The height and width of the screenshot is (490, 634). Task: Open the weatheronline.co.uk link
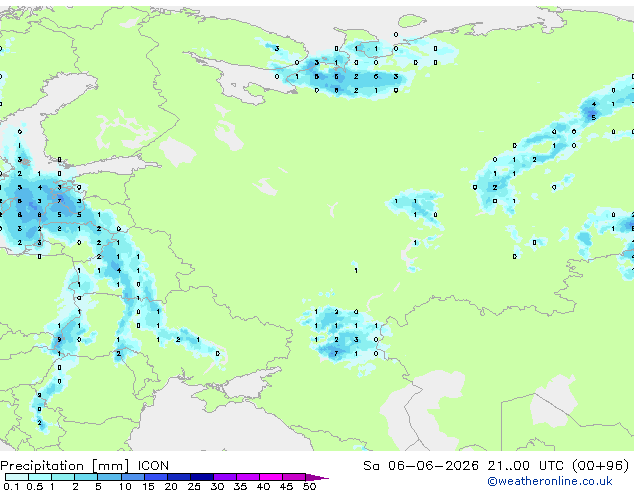tap(550, 481)
